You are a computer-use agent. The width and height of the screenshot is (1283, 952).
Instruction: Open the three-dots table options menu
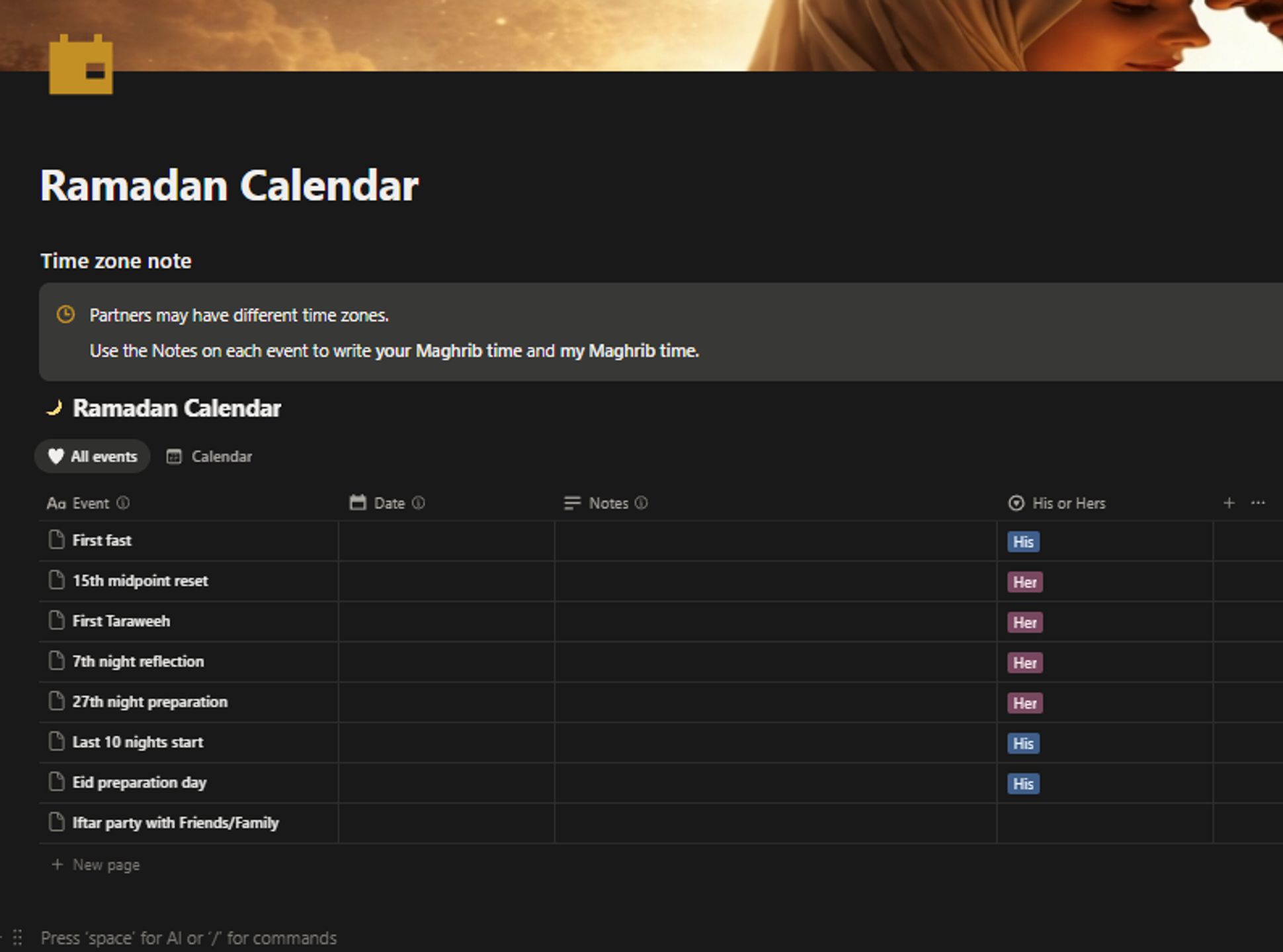pos(1258,503)
